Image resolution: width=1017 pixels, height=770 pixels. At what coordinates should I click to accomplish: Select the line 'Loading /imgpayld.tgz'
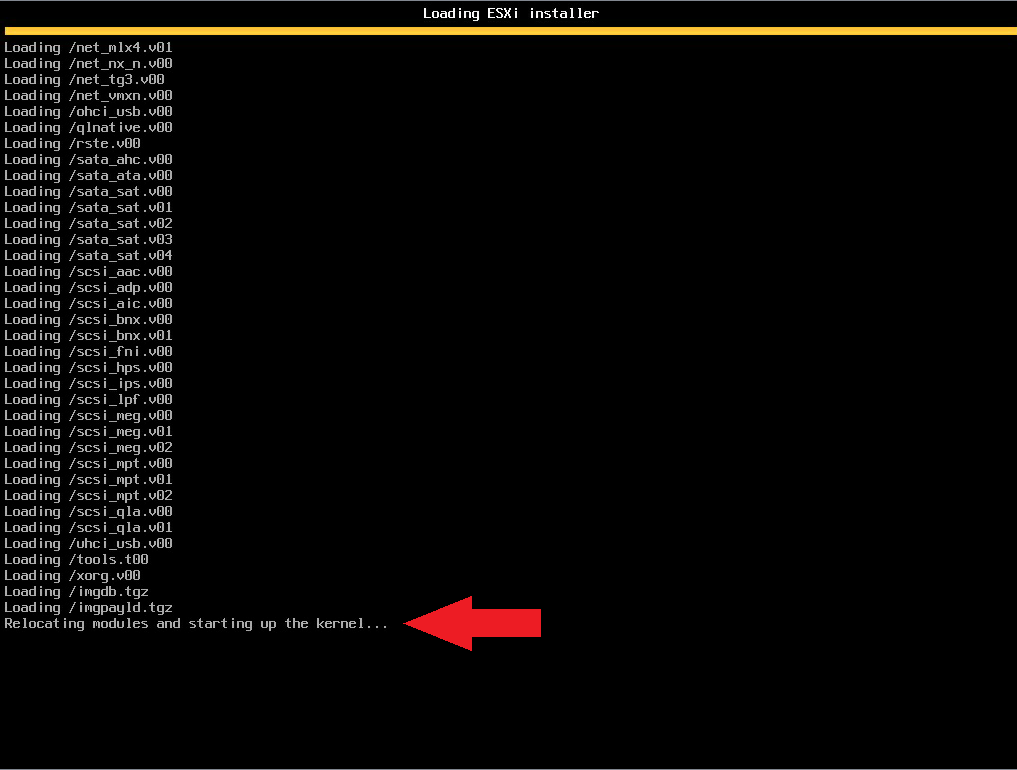click(88, 608)
